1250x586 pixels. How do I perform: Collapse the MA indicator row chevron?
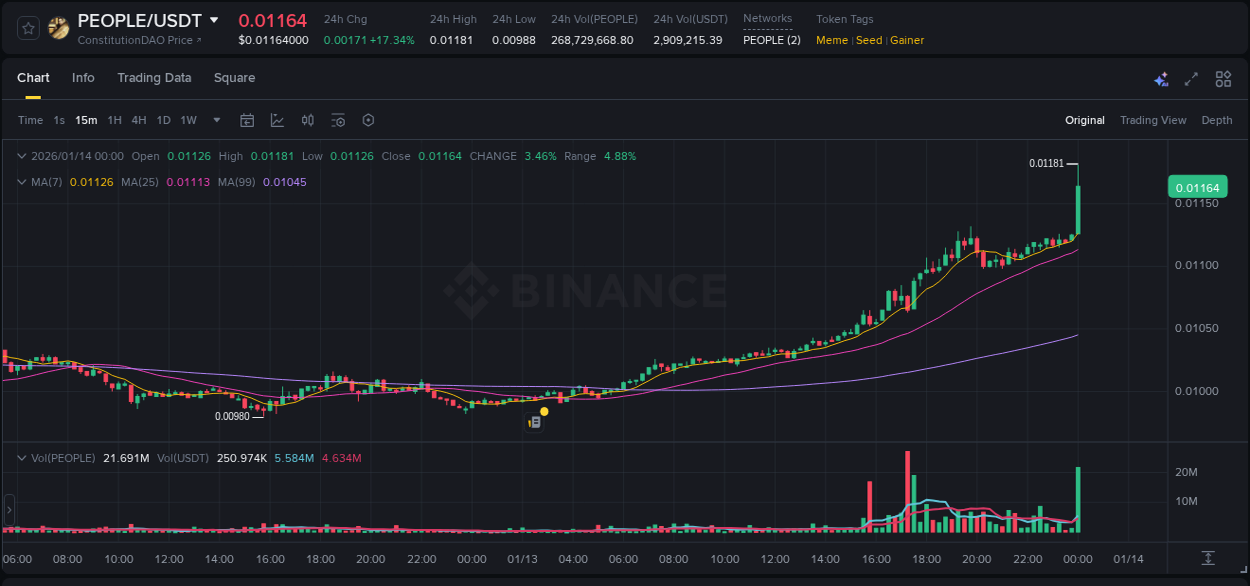coord(22,182)
